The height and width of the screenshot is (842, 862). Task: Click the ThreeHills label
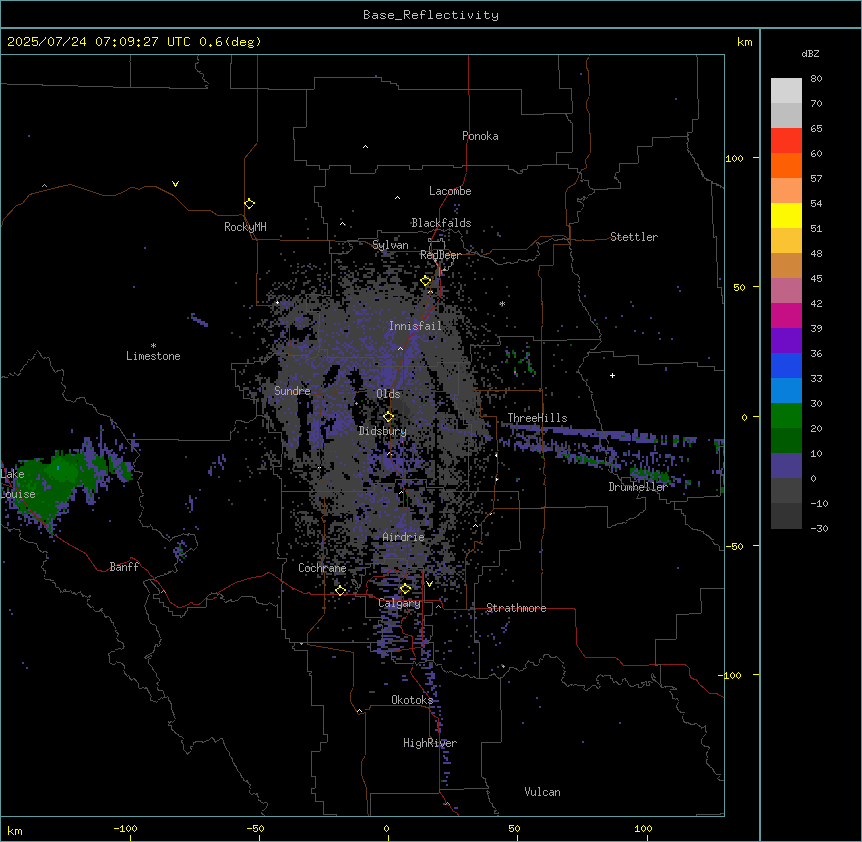click(x=537, y=418)
